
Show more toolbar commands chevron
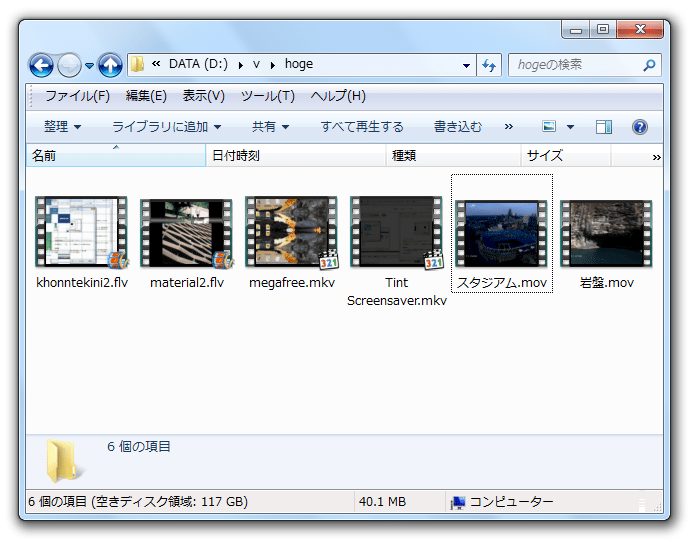[509, 127]
